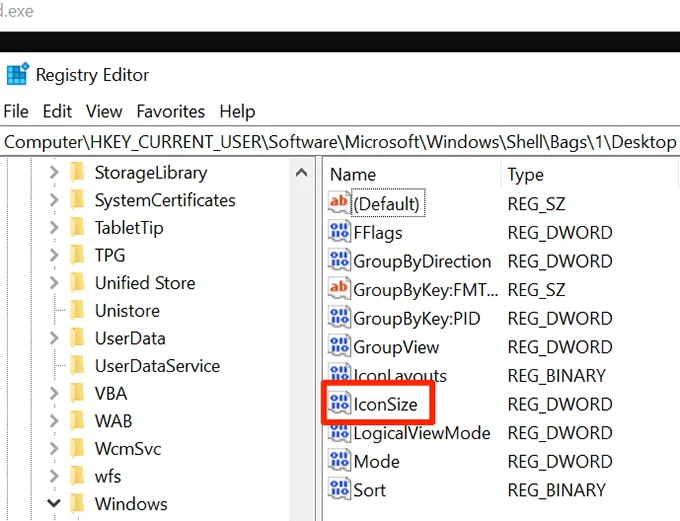
Task: Click the GroupByKey:FMT string value icon
Action: click(339, 288)
